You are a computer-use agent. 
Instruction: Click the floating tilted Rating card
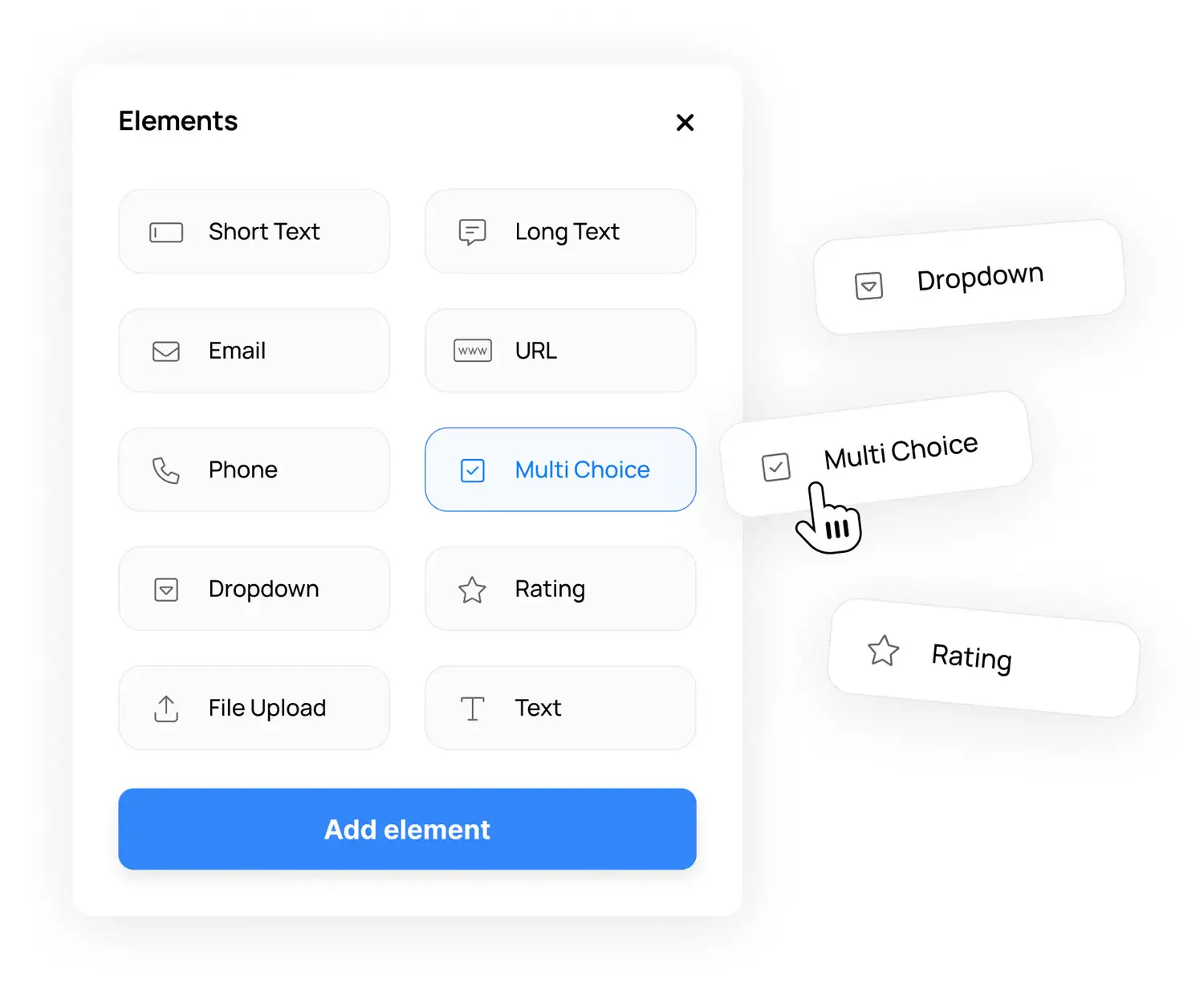pos(984,658)
